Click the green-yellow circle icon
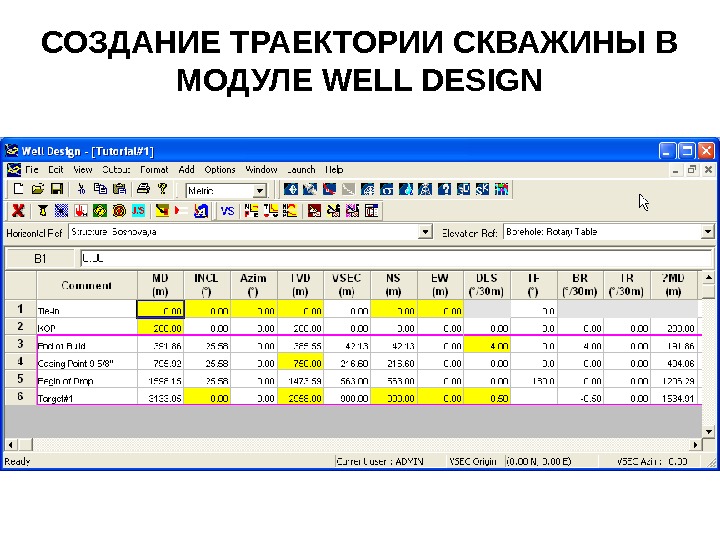The height and width of the screenshot is (540, 720). point(100,211)
